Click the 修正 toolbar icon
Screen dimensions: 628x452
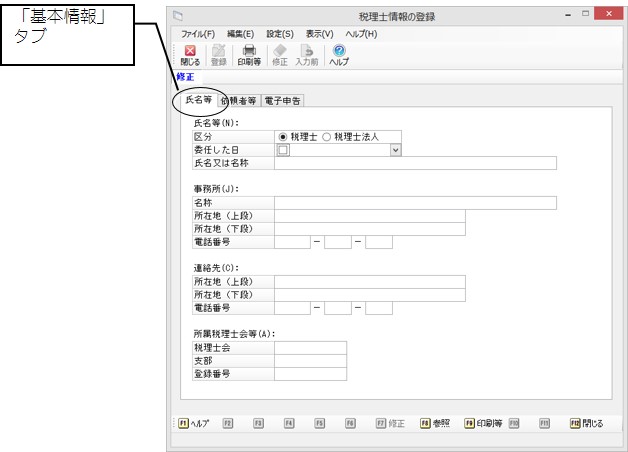tap(280, 54)
